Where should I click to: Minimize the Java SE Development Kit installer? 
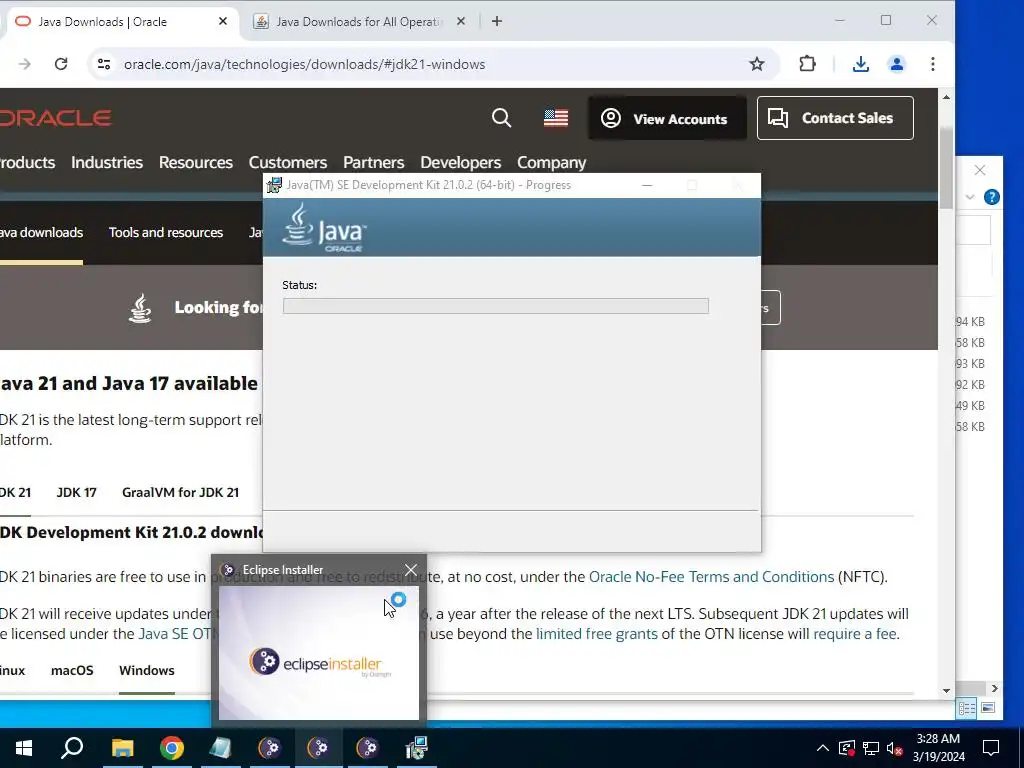(647, 185)
